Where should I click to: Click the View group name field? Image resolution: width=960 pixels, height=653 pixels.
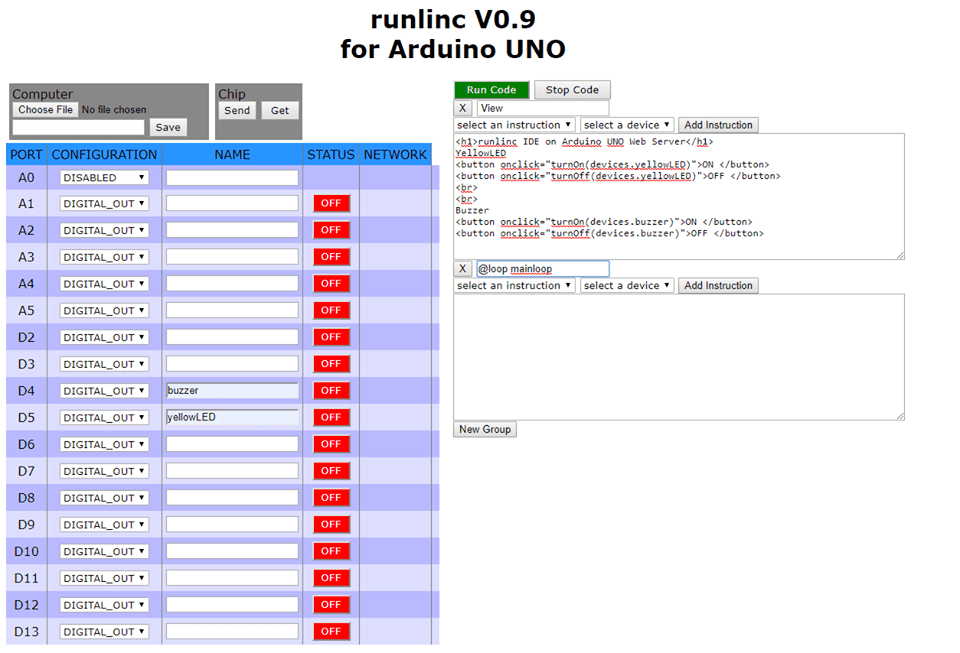click(543, 108)
